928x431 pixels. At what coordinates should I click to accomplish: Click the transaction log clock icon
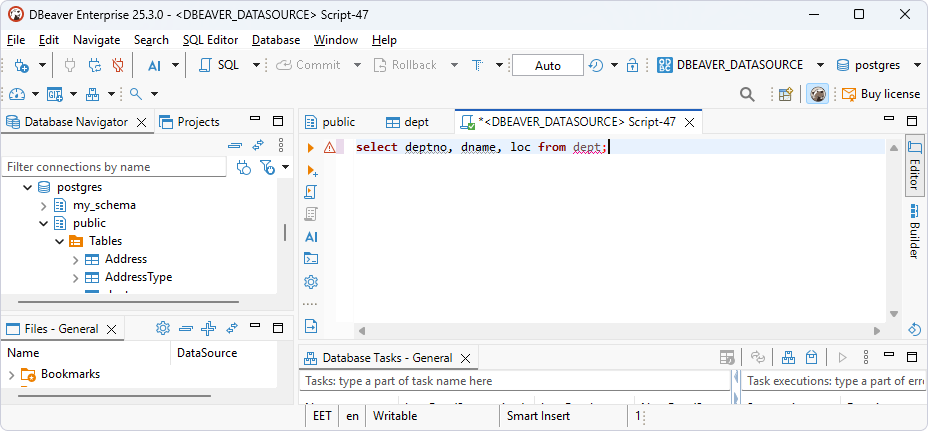point(596,65)
